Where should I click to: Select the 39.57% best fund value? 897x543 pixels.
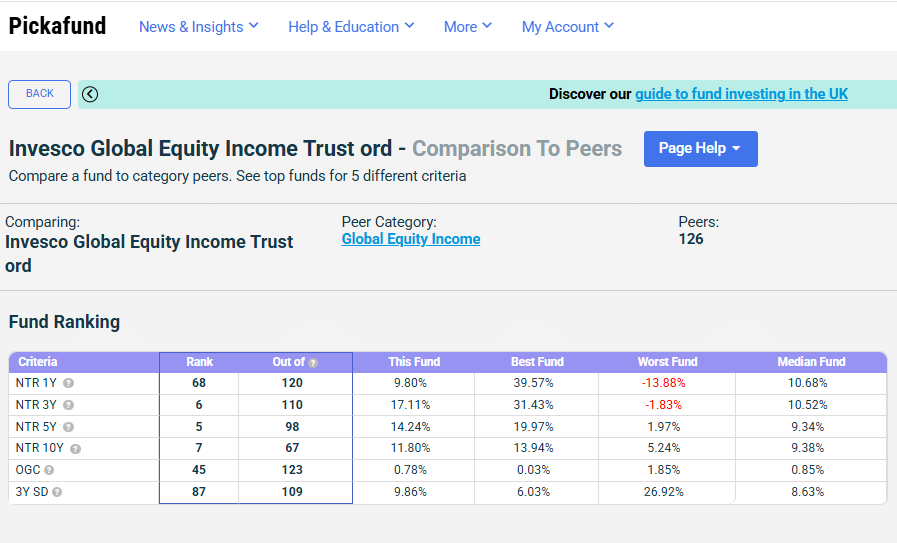[533, 383]
